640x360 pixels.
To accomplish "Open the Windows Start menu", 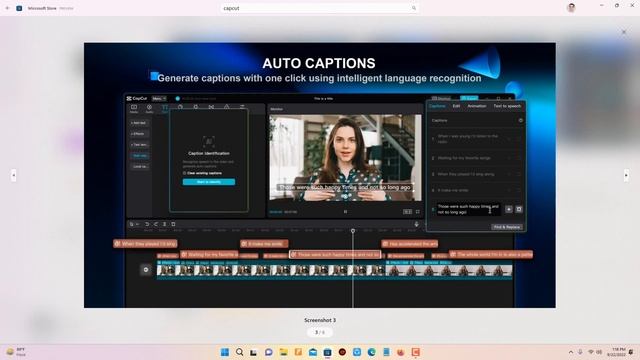I will pyautogui.click(x=225, y=352).
